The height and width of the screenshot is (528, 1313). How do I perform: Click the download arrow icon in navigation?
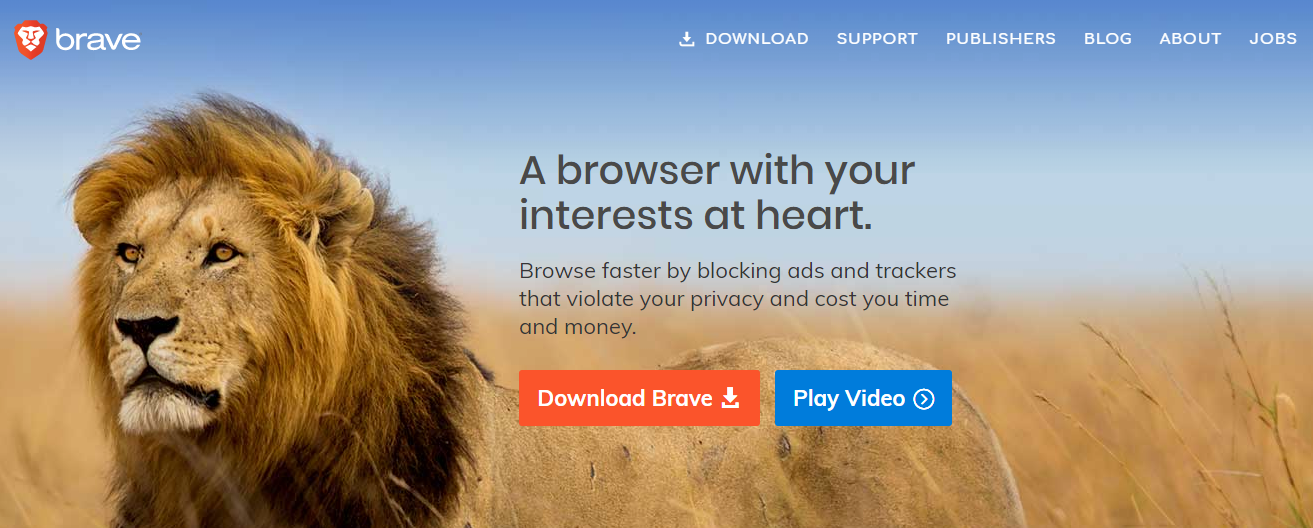[x=686, y=39]
